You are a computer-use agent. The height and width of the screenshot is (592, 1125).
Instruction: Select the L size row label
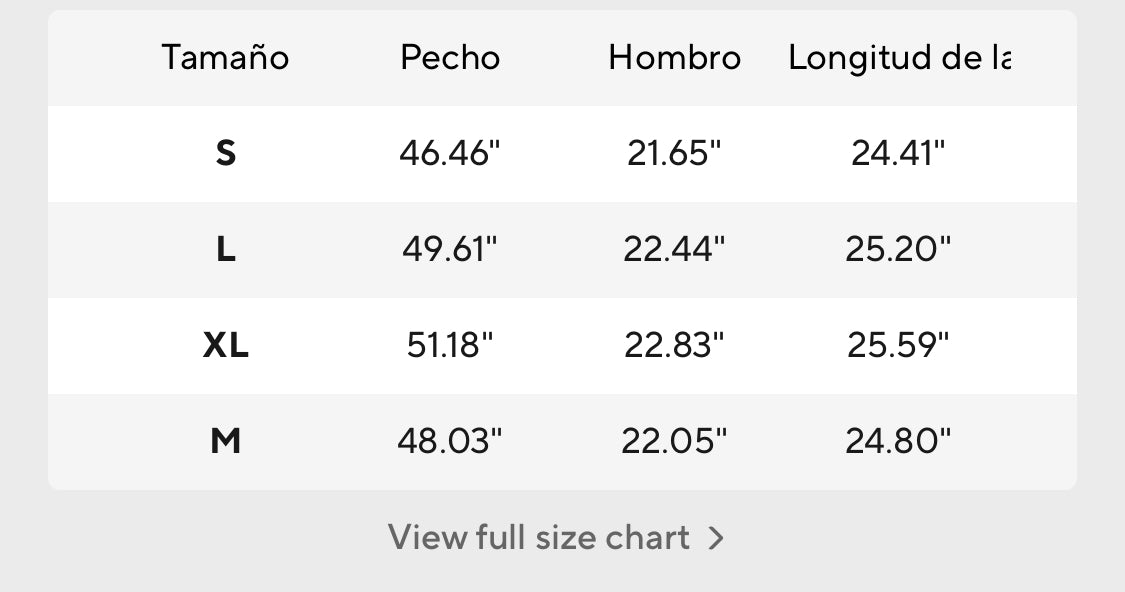[x=225, y=250]
